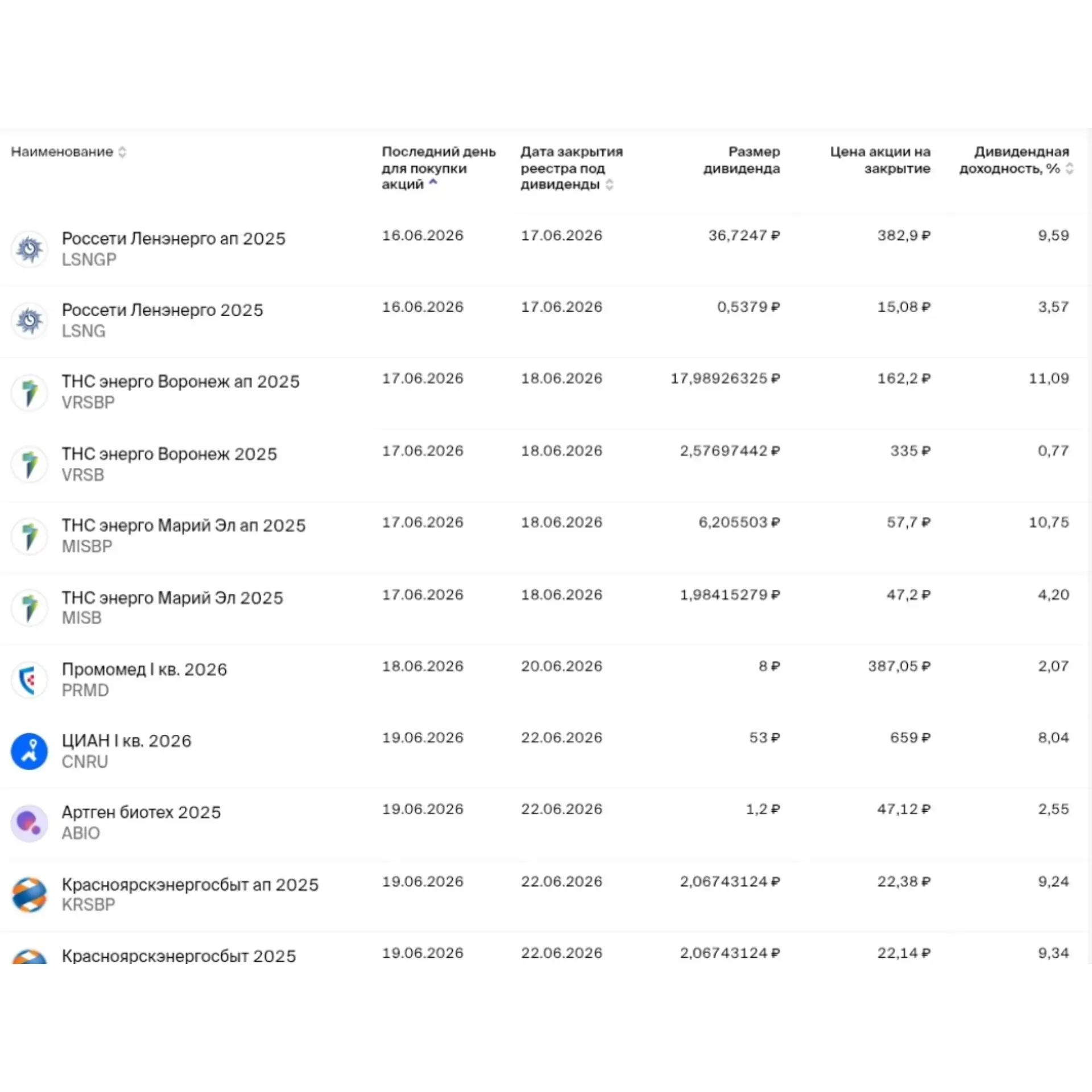1092x1092 pixels.
Task: Open ТНС энерго Воронеж 2025 stock
Action: pos(169,454)
